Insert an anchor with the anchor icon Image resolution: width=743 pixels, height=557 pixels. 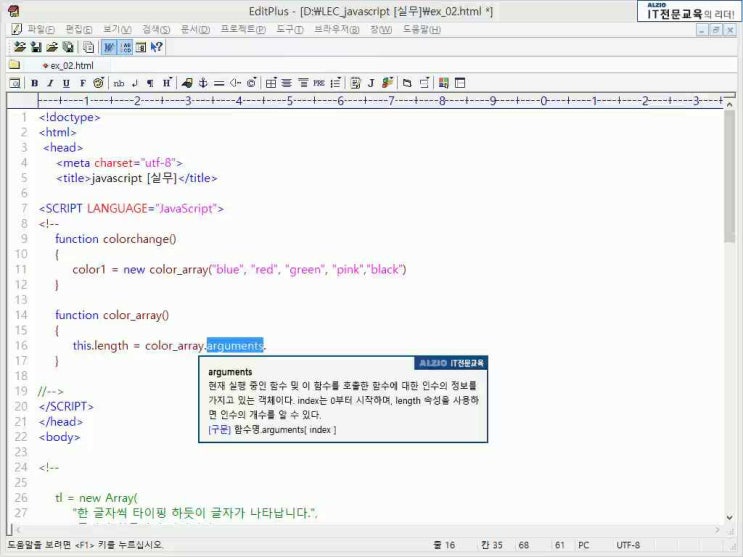203,83
